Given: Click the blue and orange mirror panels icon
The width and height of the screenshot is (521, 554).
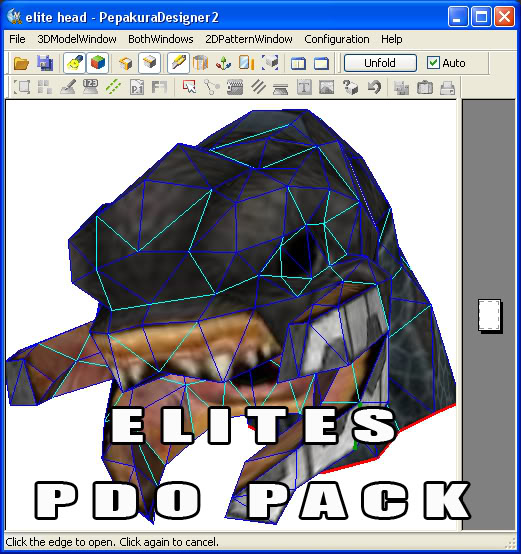Looking at the screenshot, I should point(247,63).
